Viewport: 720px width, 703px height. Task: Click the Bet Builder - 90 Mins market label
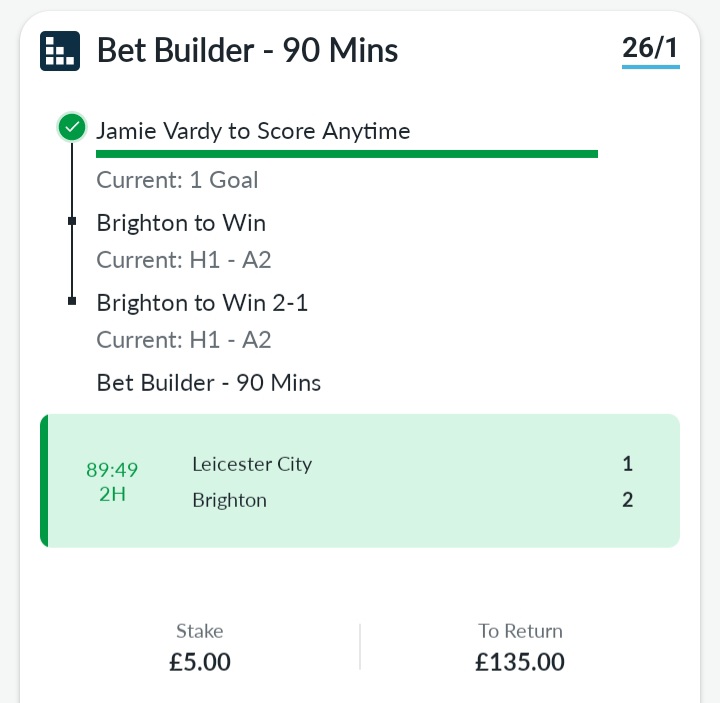point(208,383)
